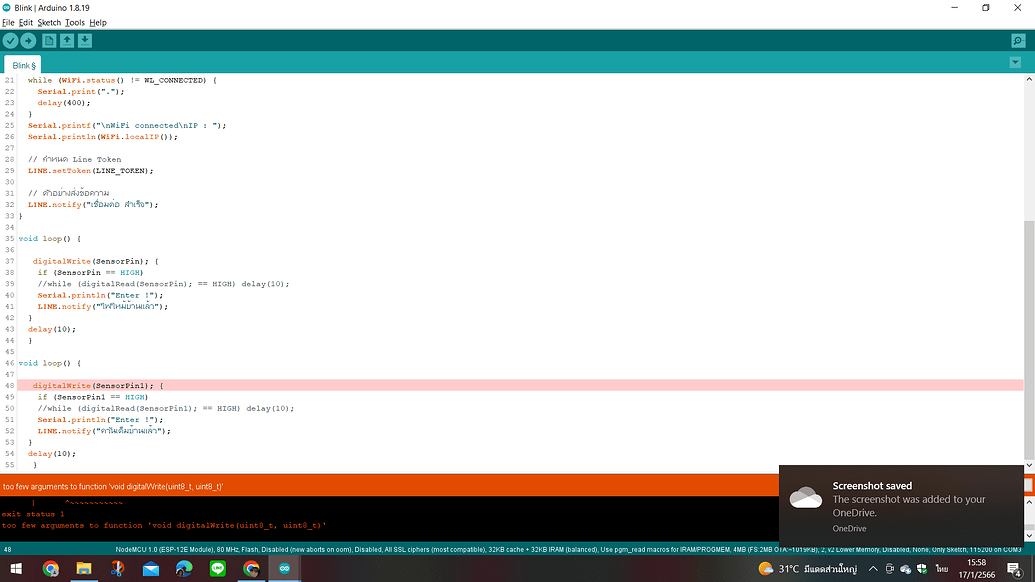Open Microsoft Edge from the taskbar
This screenshot has width=1035, height=582.
[183, 569]
